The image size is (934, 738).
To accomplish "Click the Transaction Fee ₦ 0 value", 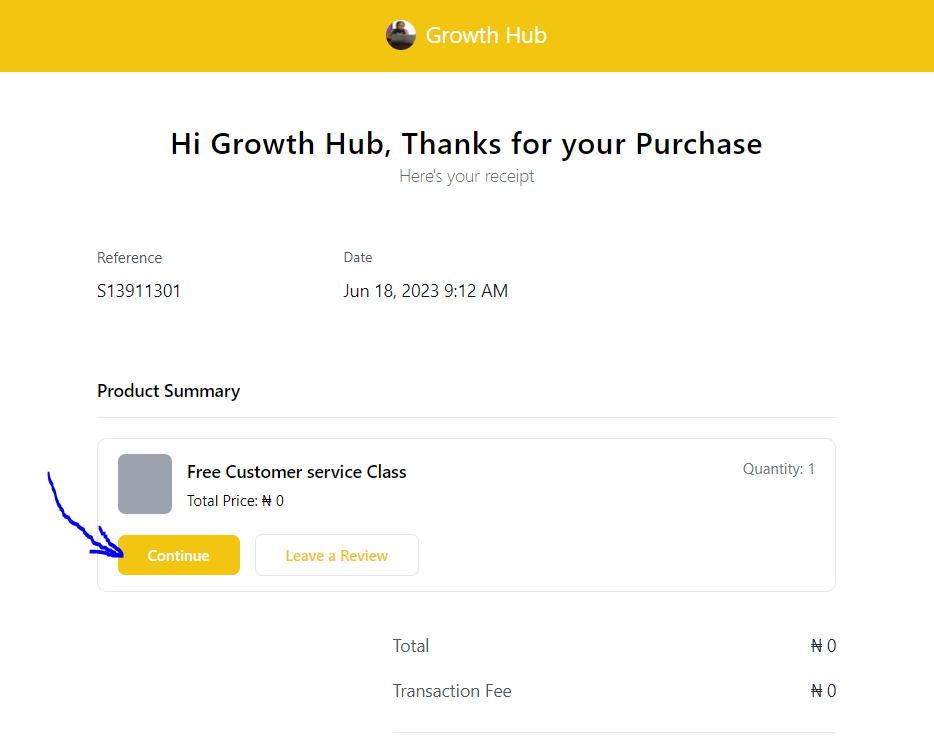I will [823, 691].
